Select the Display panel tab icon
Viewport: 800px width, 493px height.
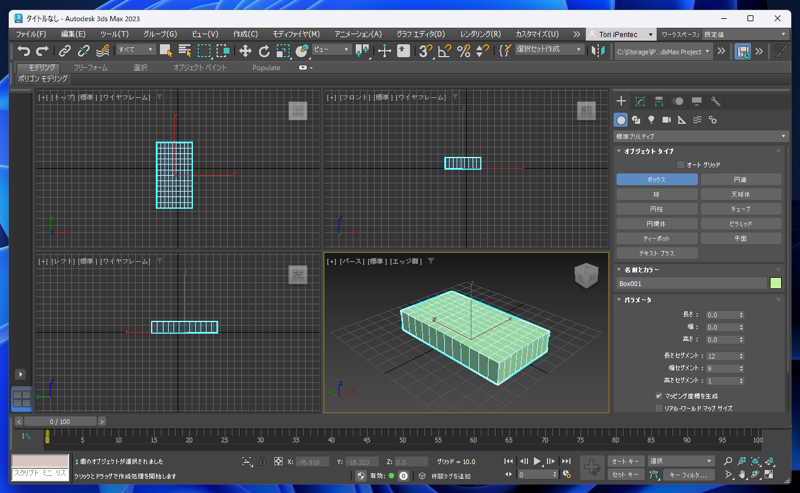click(x=696, y=101)
